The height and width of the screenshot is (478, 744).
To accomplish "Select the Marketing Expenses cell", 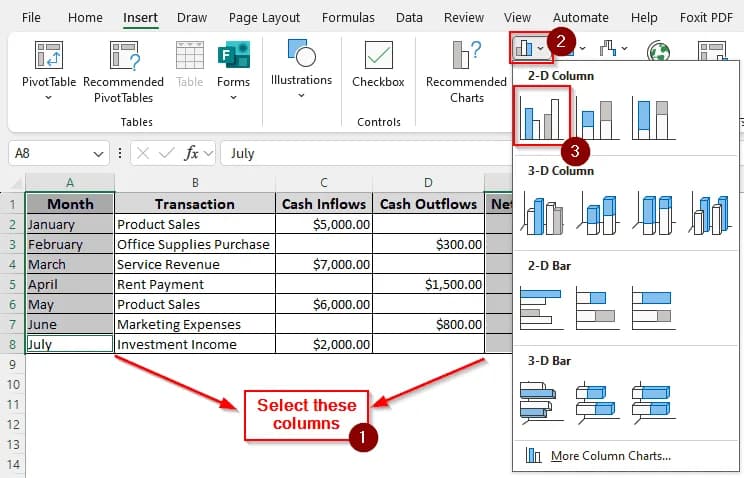I will (195, 324).
